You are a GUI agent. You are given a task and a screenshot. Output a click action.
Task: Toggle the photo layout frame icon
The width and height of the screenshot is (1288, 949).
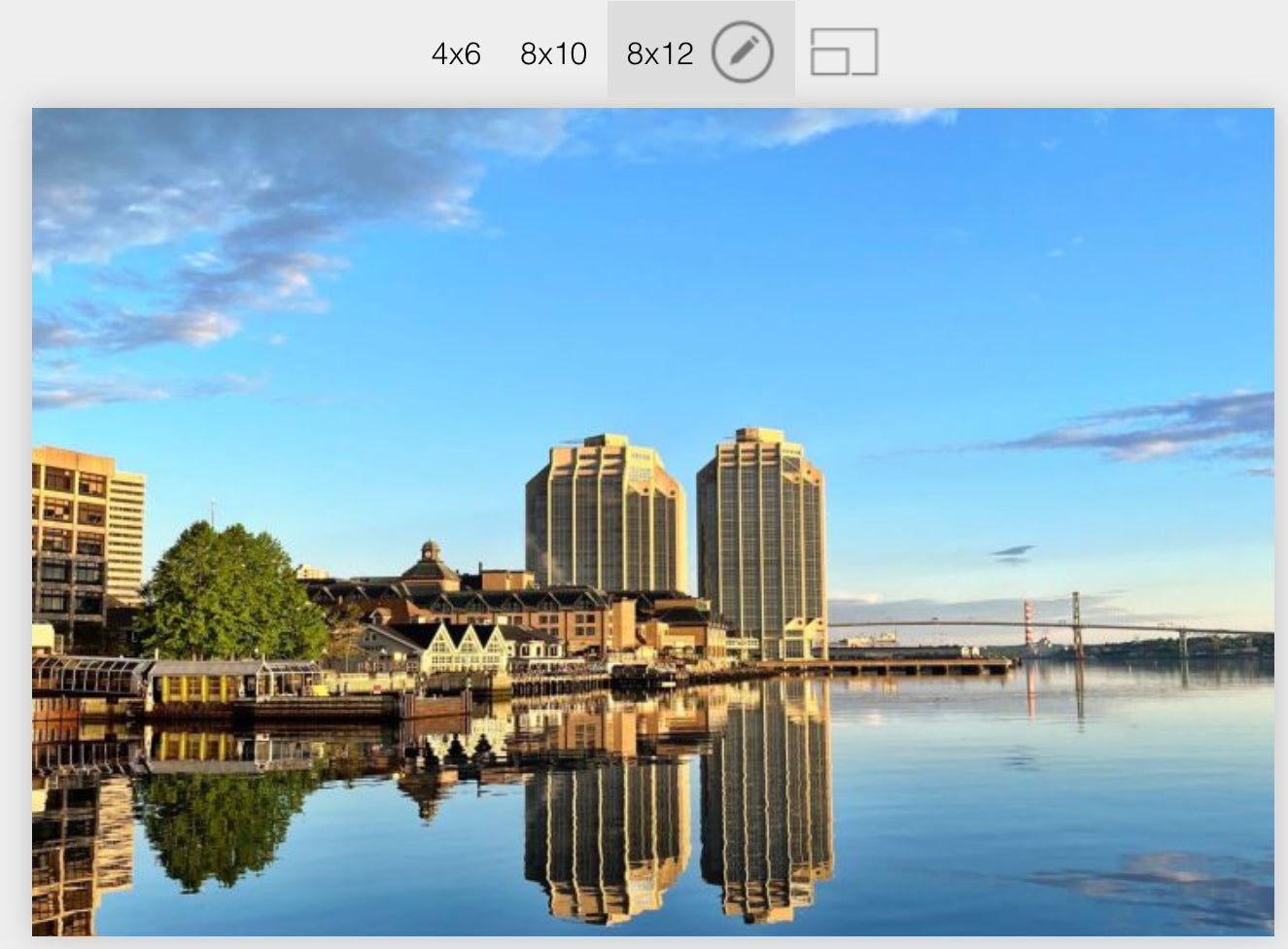[x=844, y=53]
